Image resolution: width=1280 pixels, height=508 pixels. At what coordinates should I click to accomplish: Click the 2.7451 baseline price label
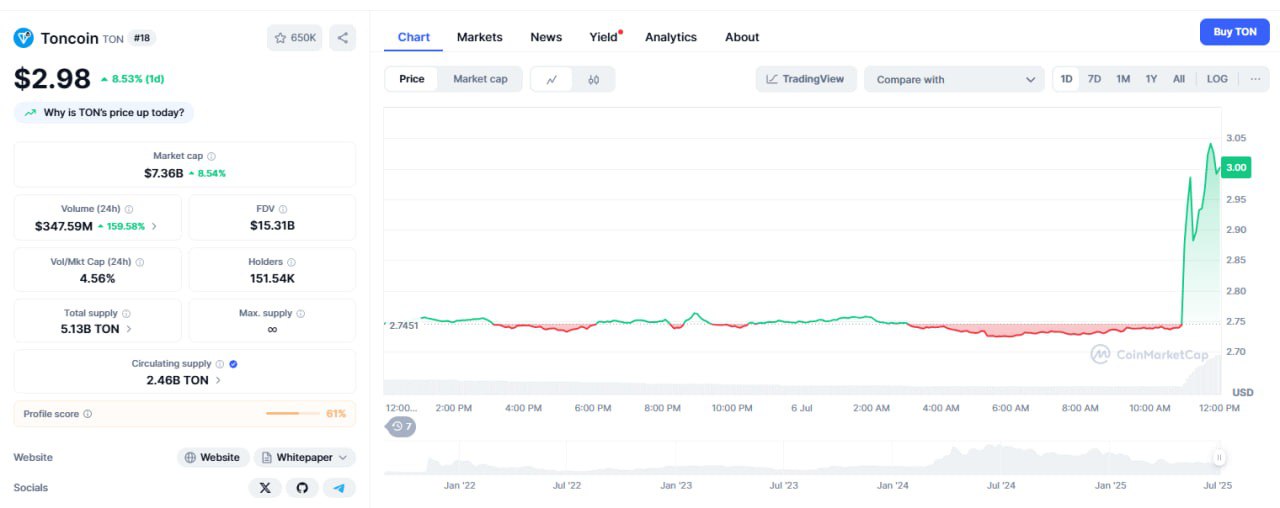point(402,325)
